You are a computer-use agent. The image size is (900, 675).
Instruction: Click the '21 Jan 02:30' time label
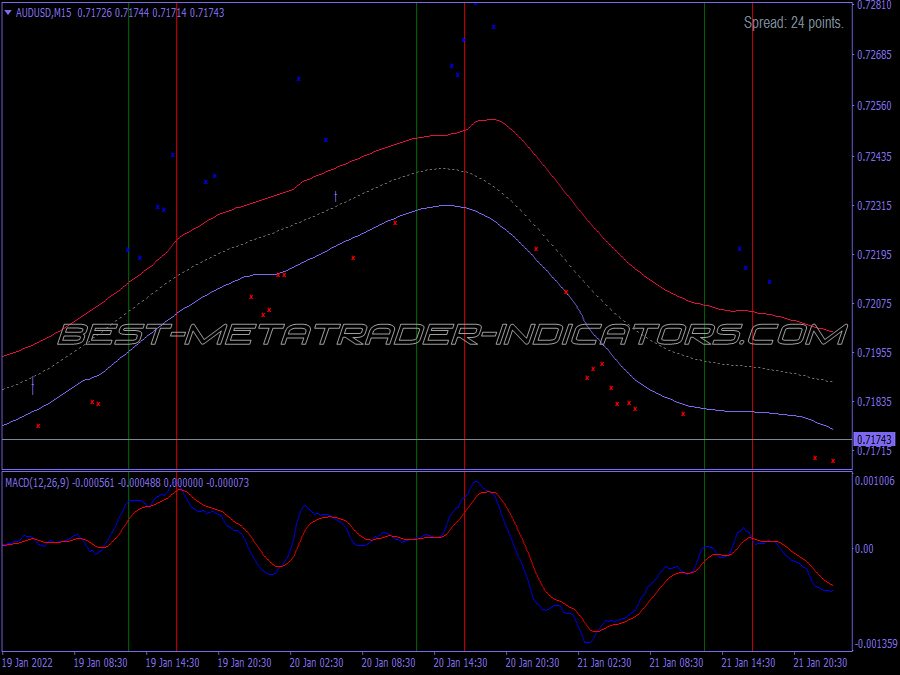(x=605, y=663)
